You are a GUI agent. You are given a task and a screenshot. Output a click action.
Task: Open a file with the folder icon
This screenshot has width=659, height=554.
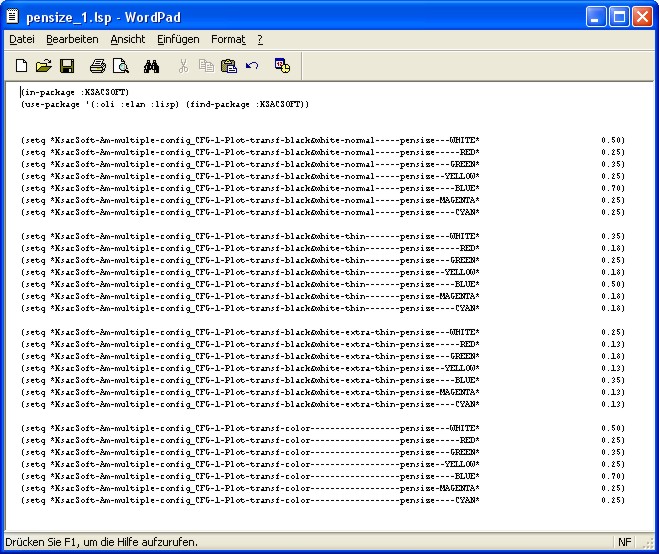click(43, 67)
